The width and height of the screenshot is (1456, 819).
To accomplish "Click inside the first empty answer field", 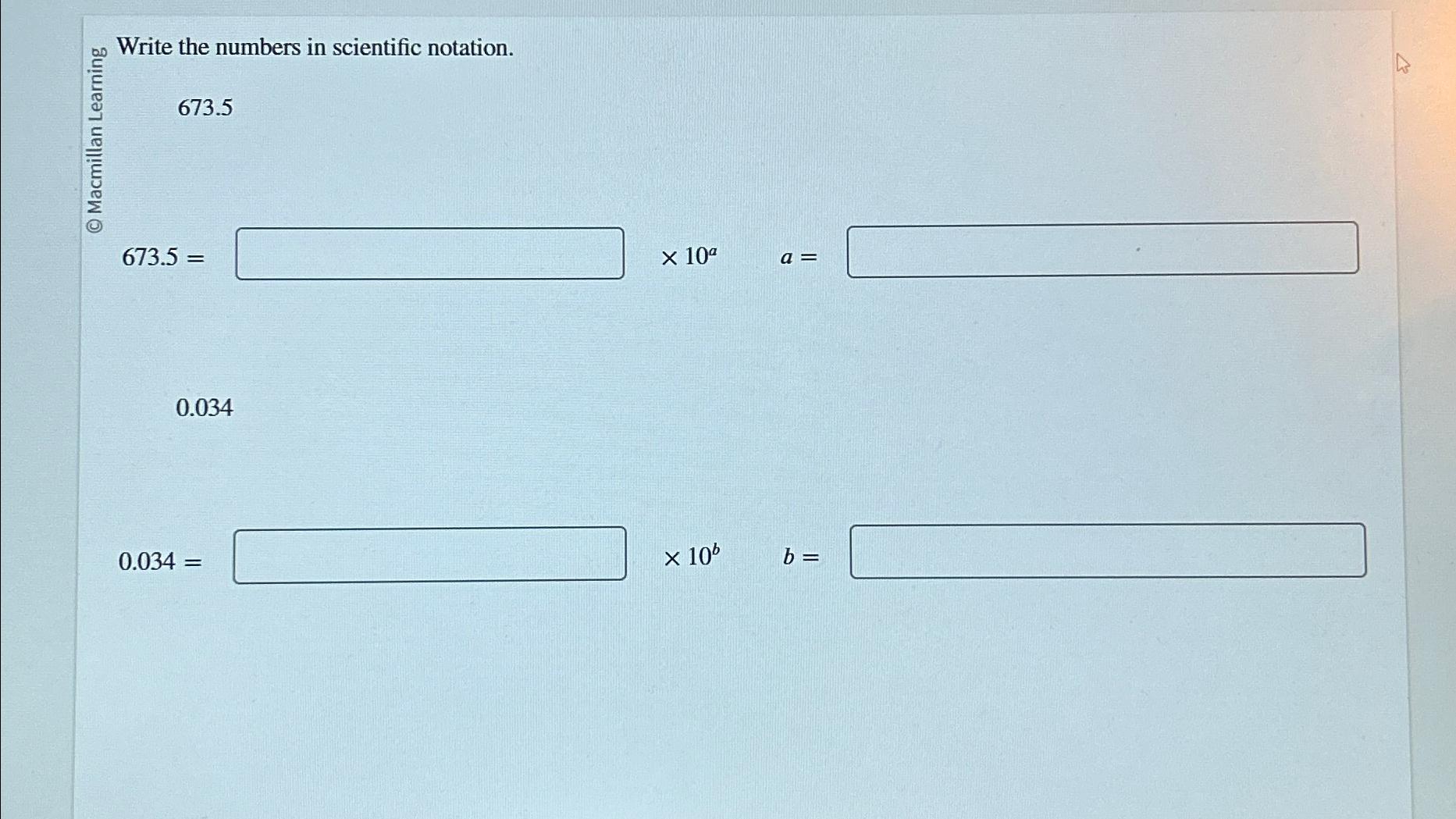I will click(x=429, y=251).
